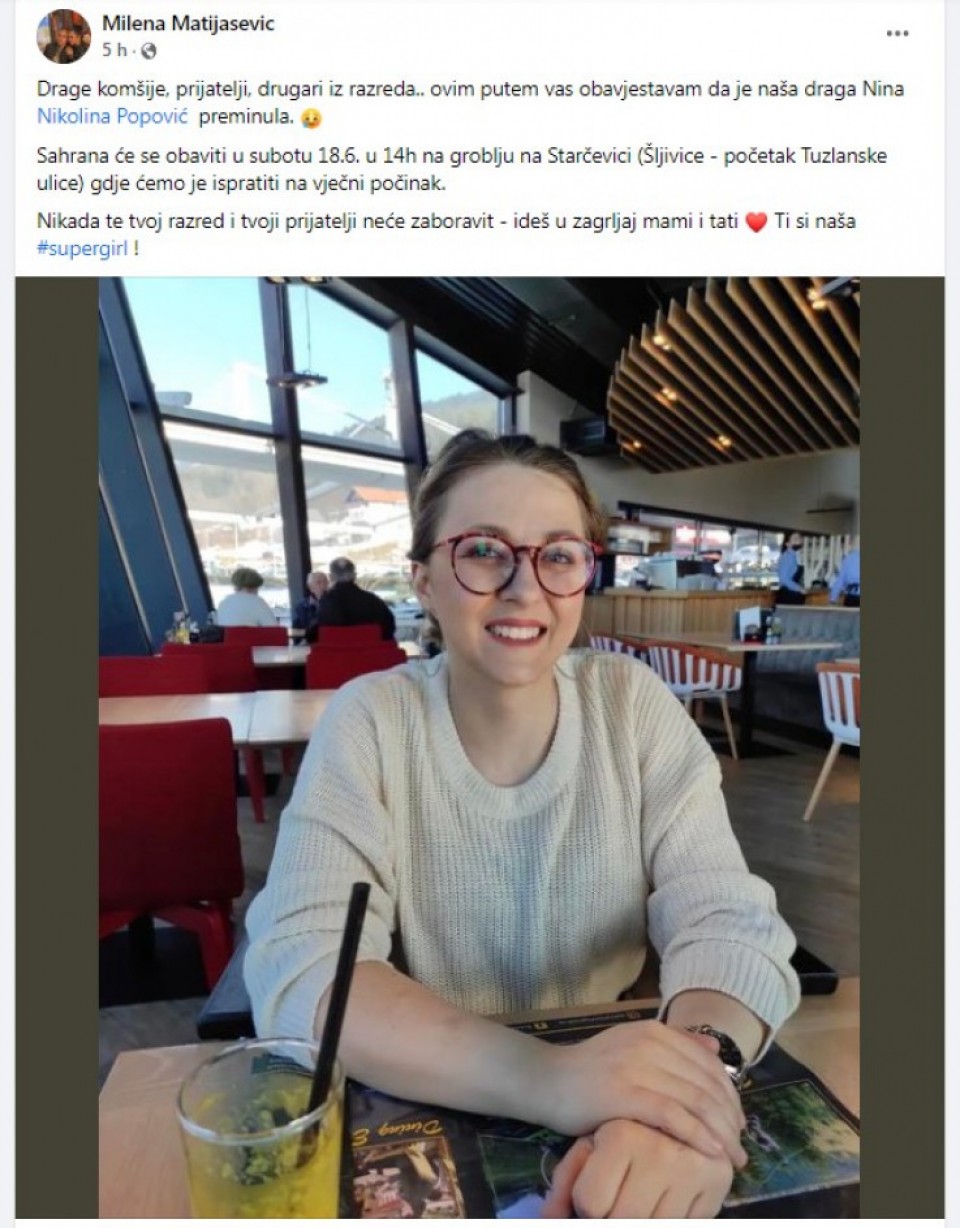Screen dimensions: 960x1228
Task: Click the red heart emoji in text
Action: [x=756, y=222]
